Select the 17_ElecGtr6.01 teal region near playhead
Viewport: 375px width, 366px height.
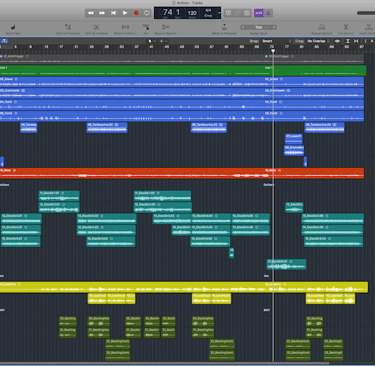[286, 264]
